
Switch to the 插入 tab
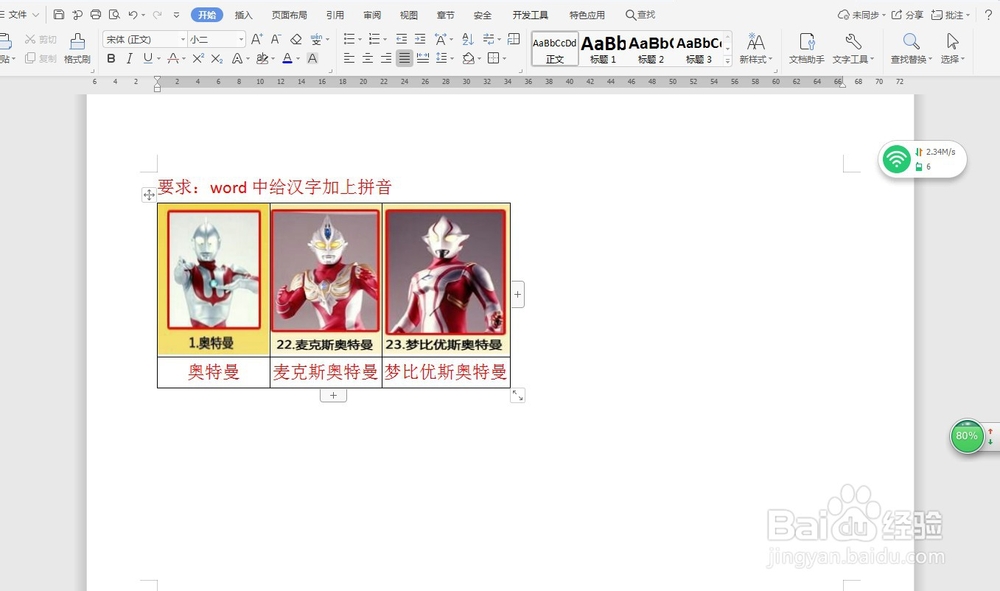tap(244, 15)
